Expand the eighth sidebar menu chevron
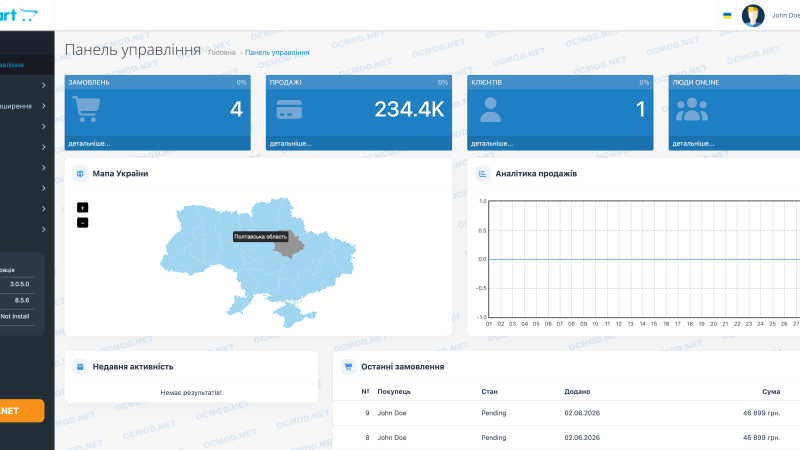The image size is (800, 450). [x=44, y=229]
